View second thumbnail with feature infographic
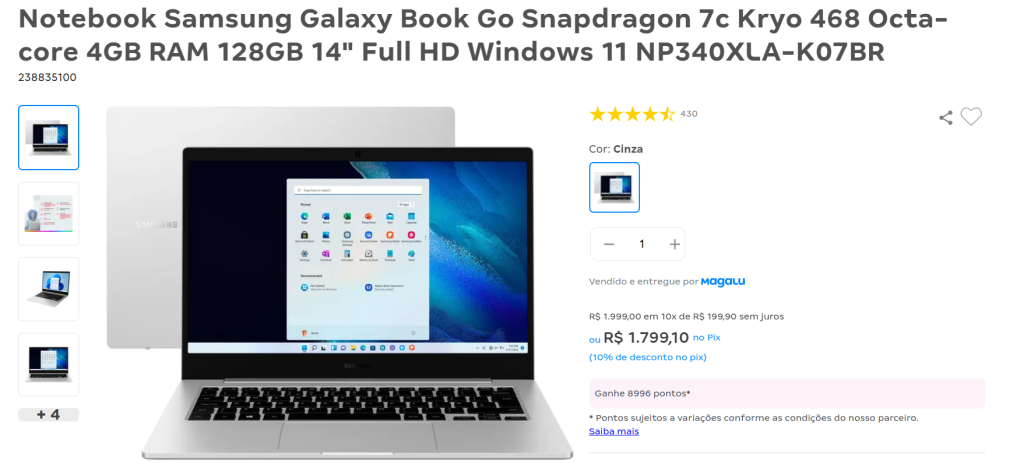Viewport: 1024px width, 471px height. (x=49, y=214)
